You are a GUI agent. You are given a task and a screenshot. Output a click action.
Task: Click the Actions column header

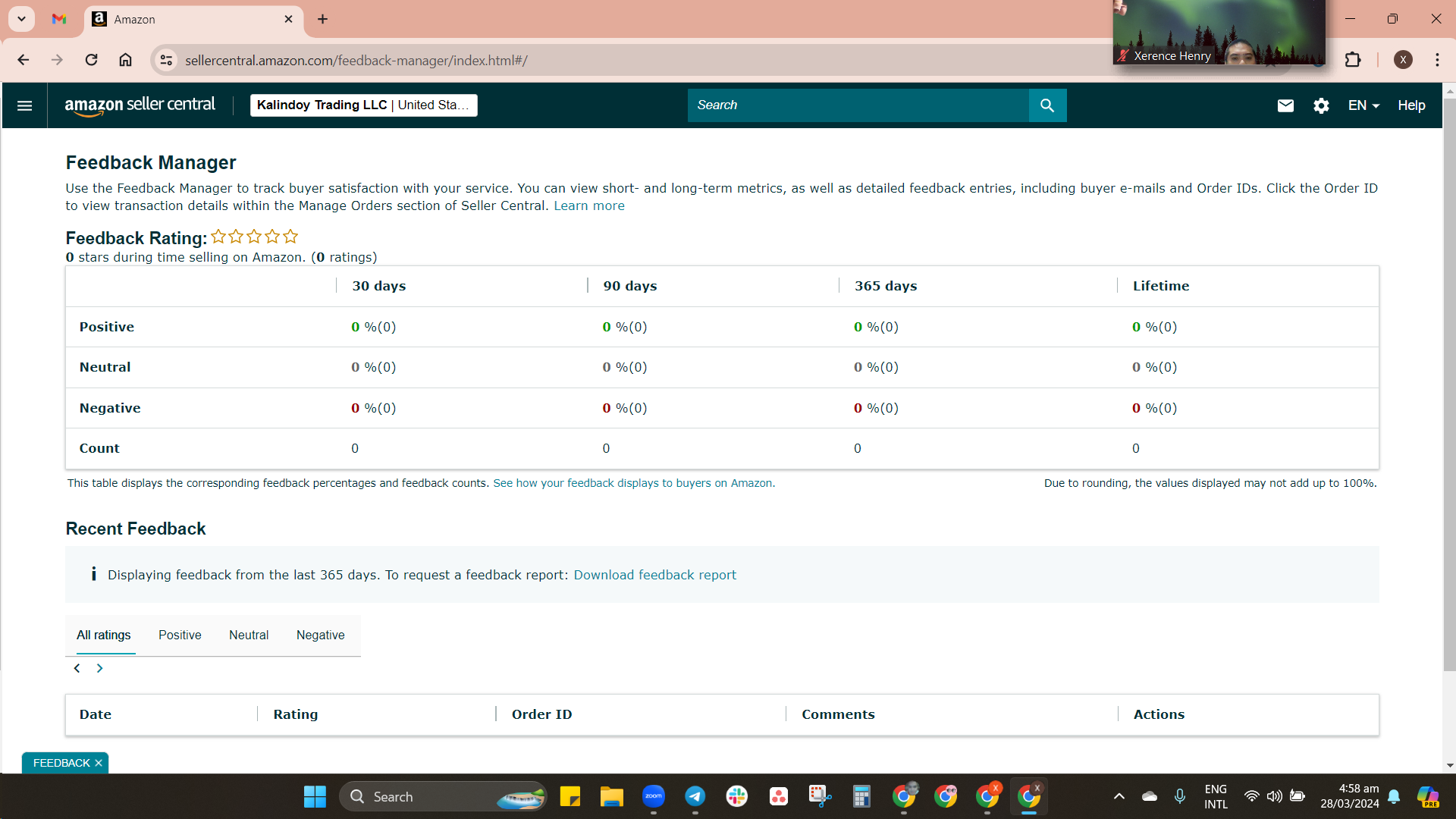pyautogui.click(x=1159, y=714)
